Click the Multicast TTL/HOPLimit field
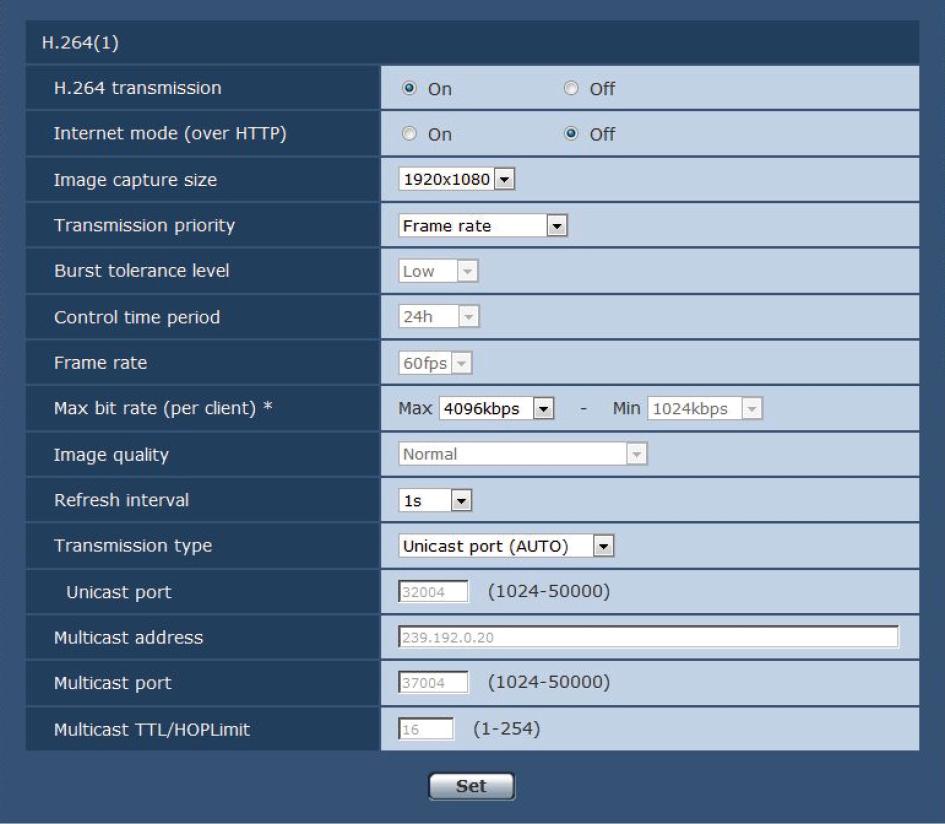 click(x=426, y=729)
